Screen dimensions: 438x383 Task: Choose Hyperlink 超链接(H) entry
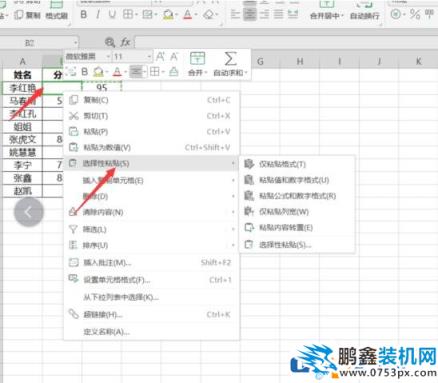[x=151, y=314]
